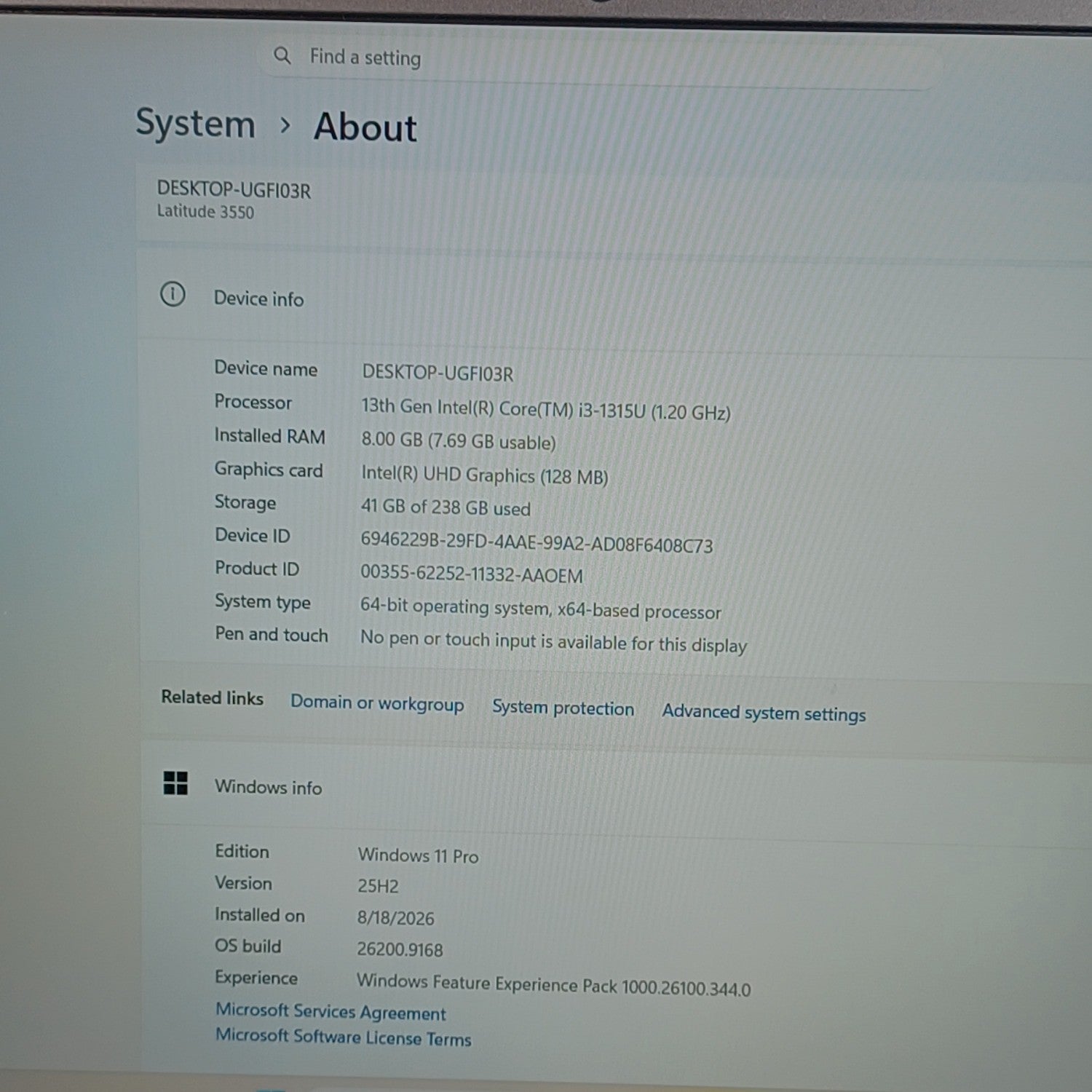Click the Windows logo icon
The width and height of the screenshot is (1092, 1092).
[175, 783]
